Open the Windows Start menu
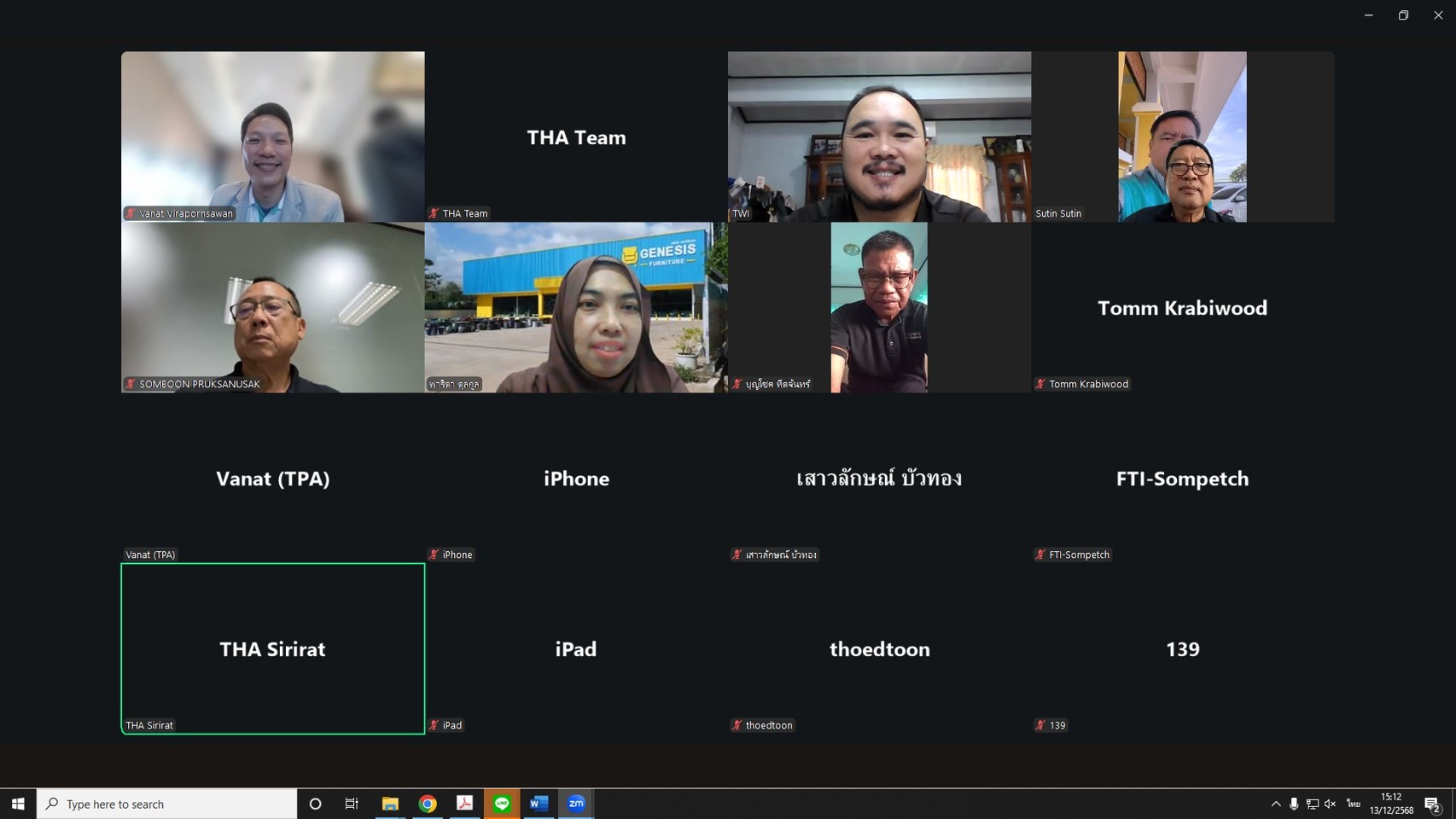1456x819 pixels. (18, 804)
